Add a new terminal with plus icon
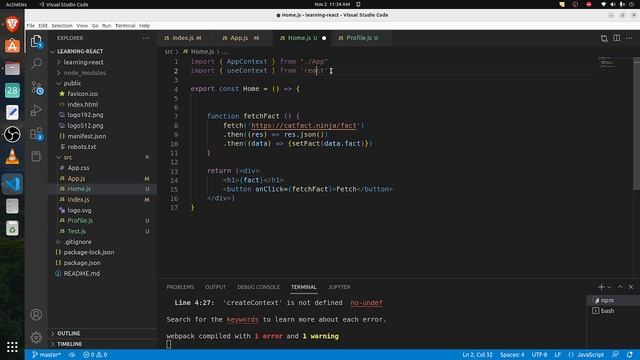The width and height of the screenshot is (640, 360). click(601, 287)
